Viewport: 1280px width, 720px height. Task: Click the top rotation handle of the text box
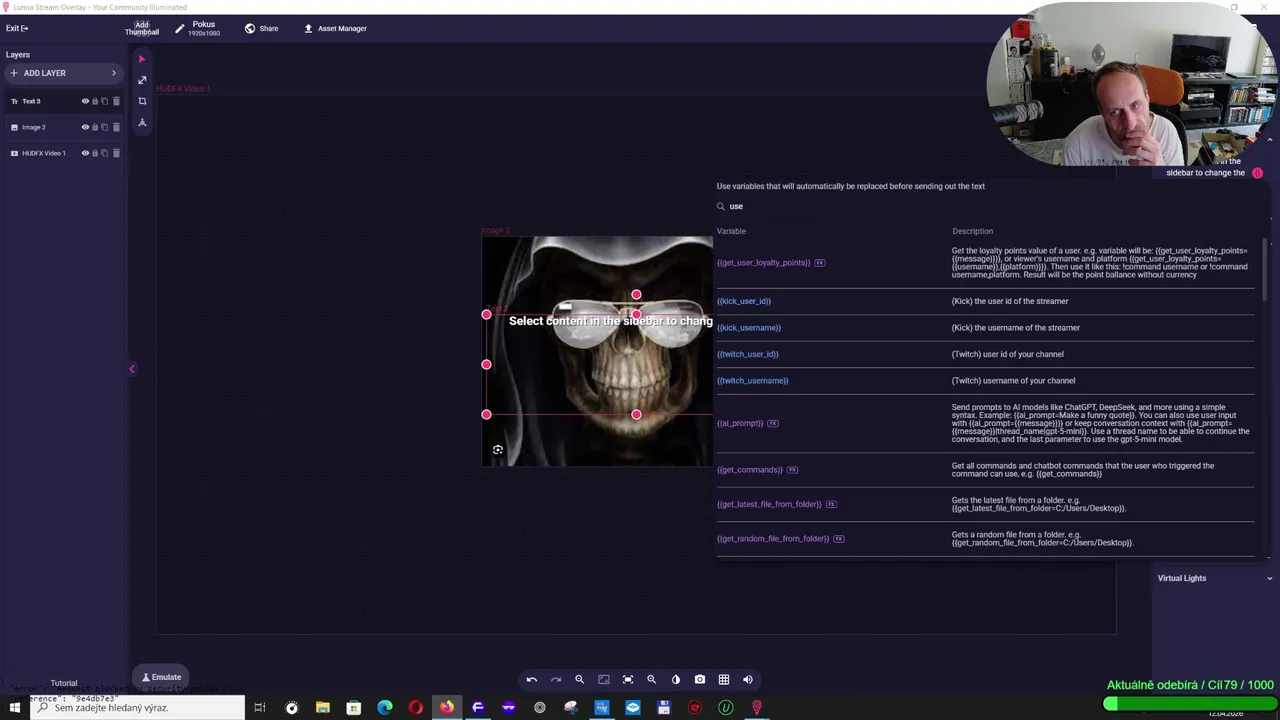[636, 295]
